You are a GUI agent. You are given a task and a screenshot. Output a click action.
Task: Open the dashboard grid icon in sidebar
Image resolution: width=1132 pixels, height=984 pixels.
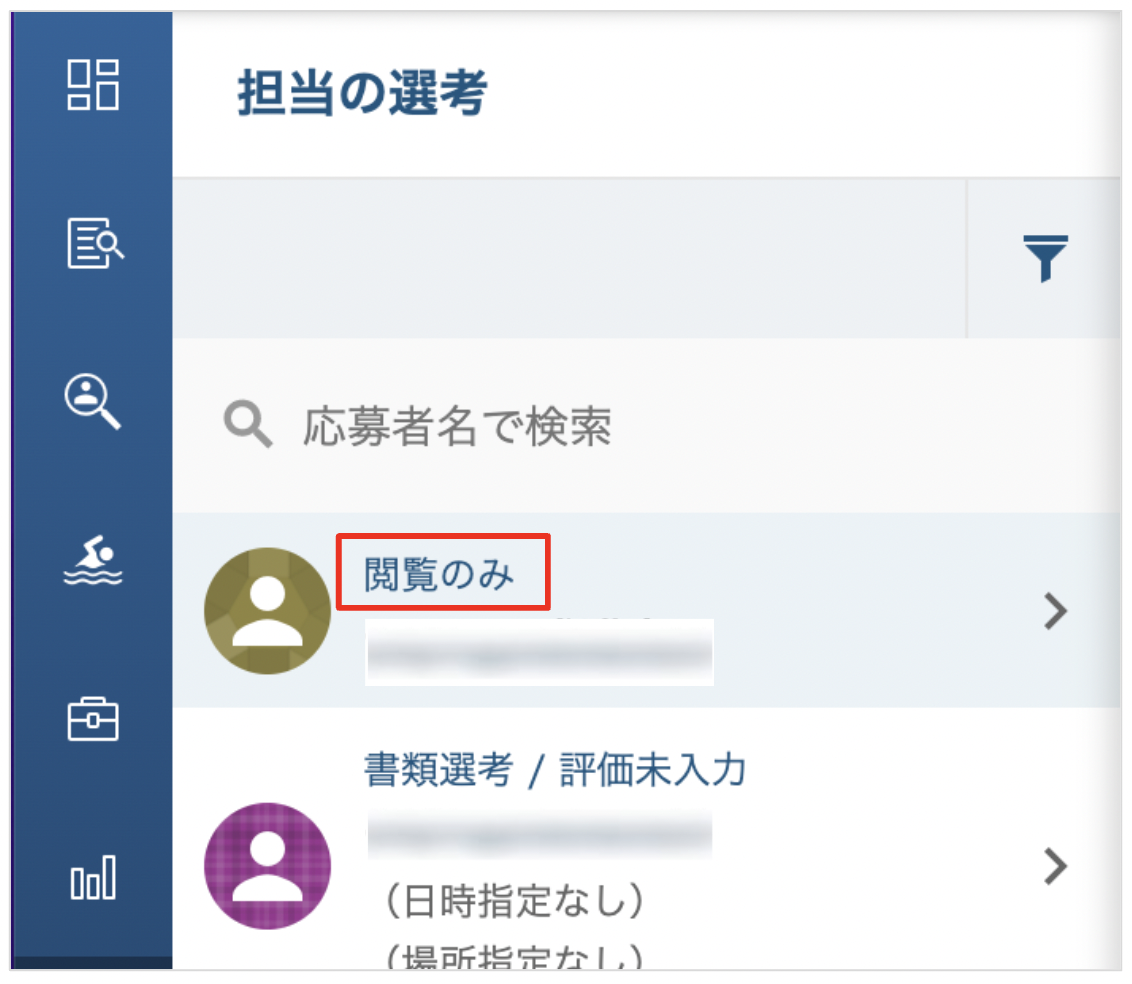click(92, 84)
